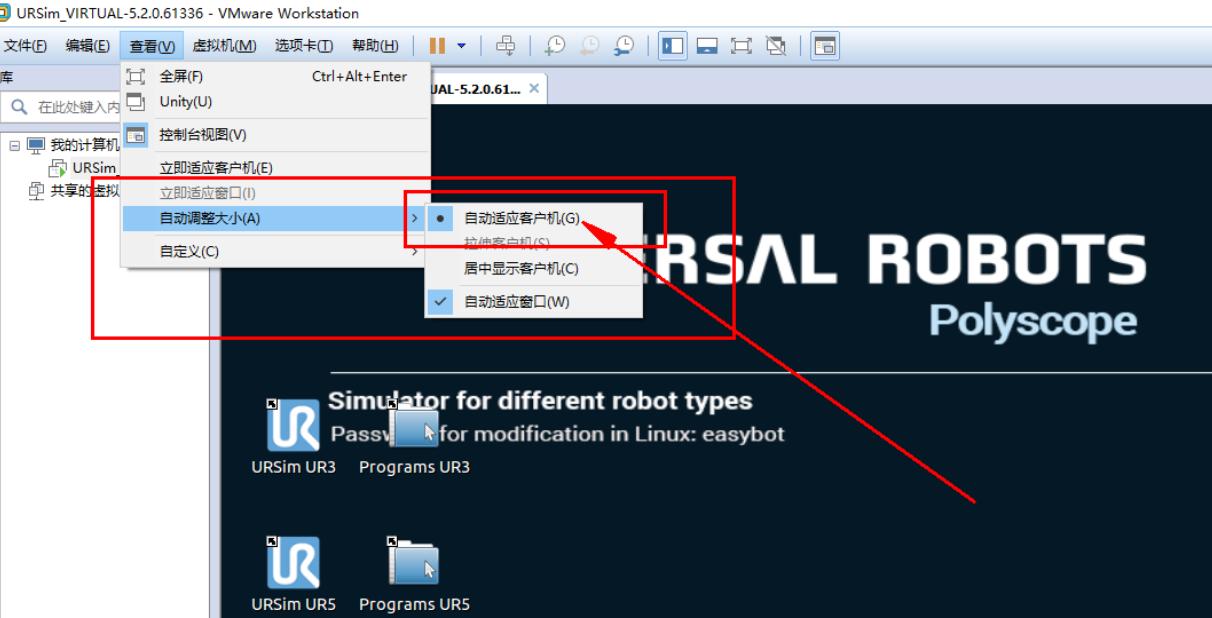Click the full screen toolbar icon
The height and width of the screenshot is (618, 1212).
click(739, 46)
